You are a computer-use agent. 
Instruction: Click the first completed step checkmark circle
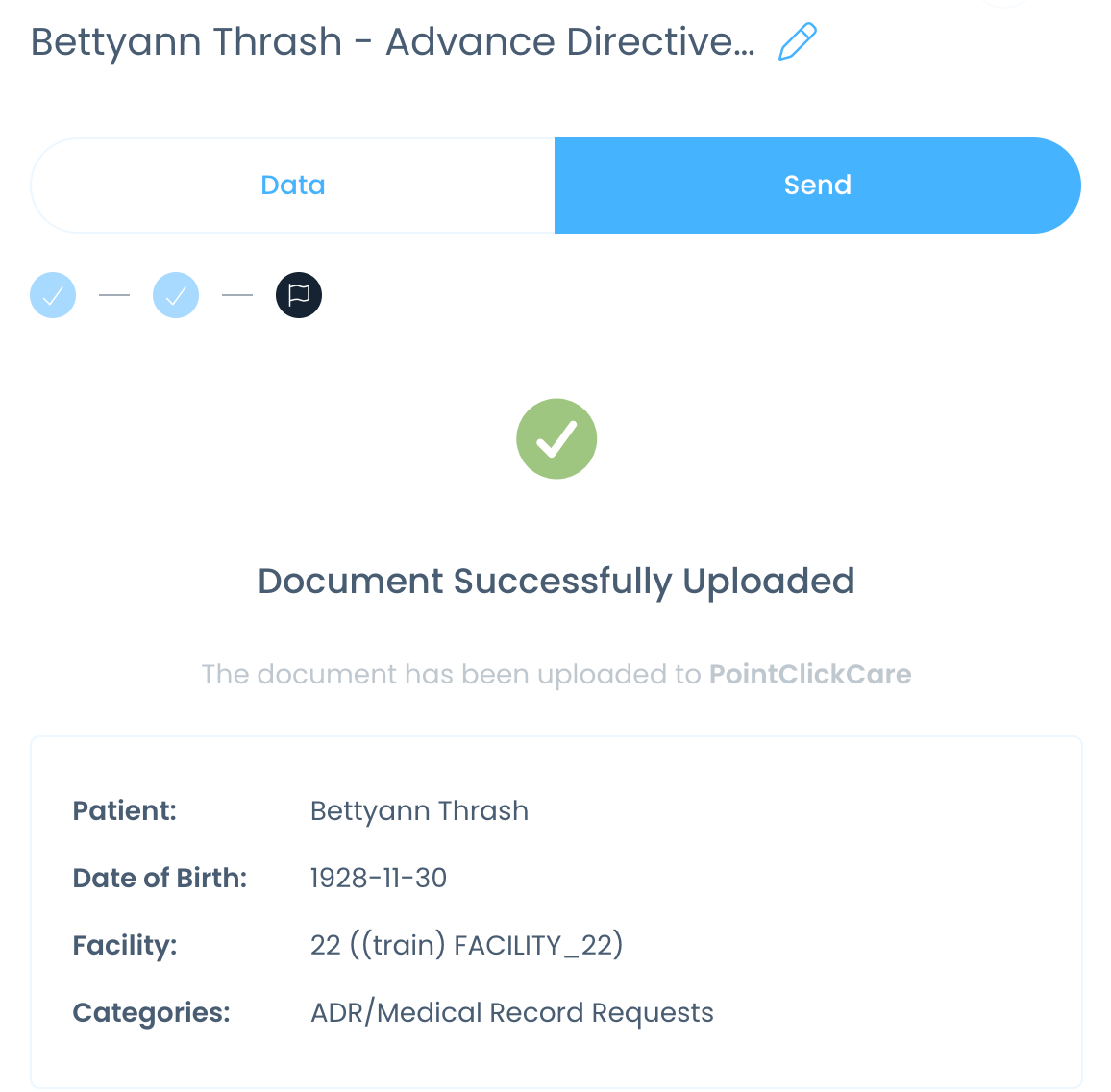(x=53, y=295)
